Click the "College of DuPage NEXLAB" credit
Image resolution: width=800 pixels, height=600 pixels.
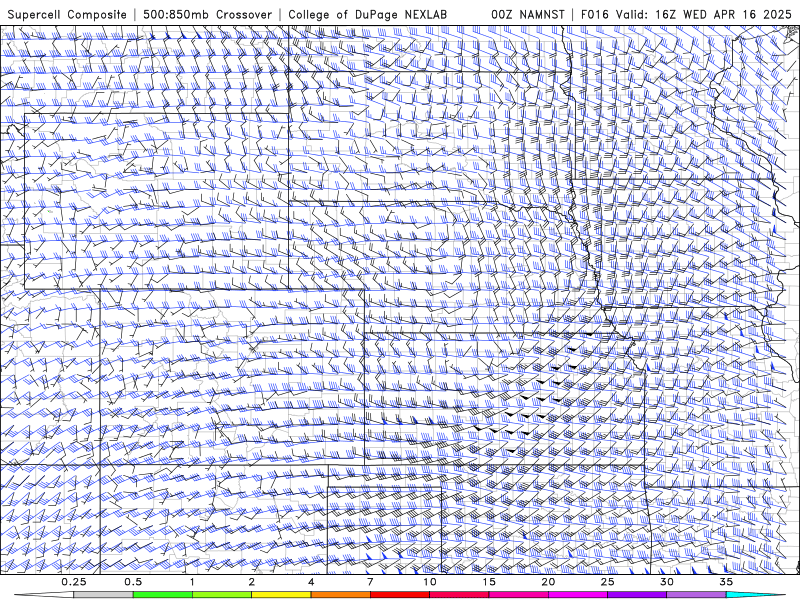[367, 14]
